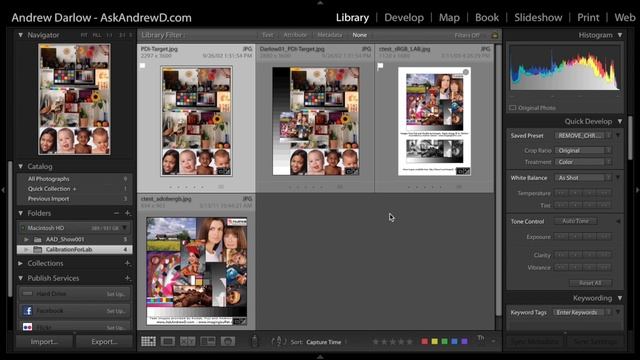Open the Slideshow module
The width and height of the screenshot is (640, 360).
tap(538, 18)
